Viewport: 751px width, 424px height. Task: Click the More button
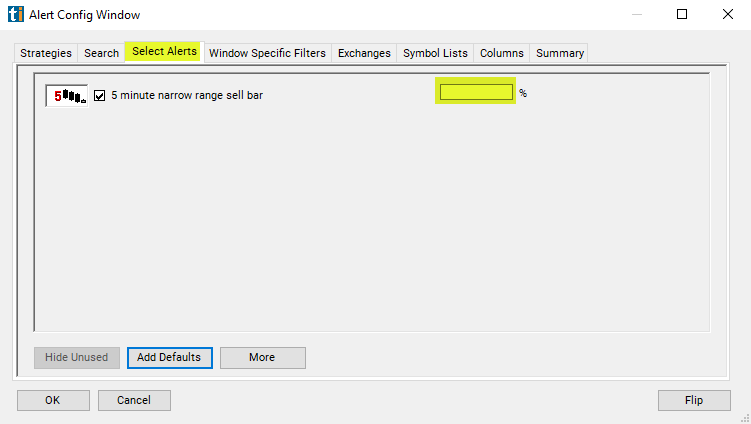tap(262, 357)
